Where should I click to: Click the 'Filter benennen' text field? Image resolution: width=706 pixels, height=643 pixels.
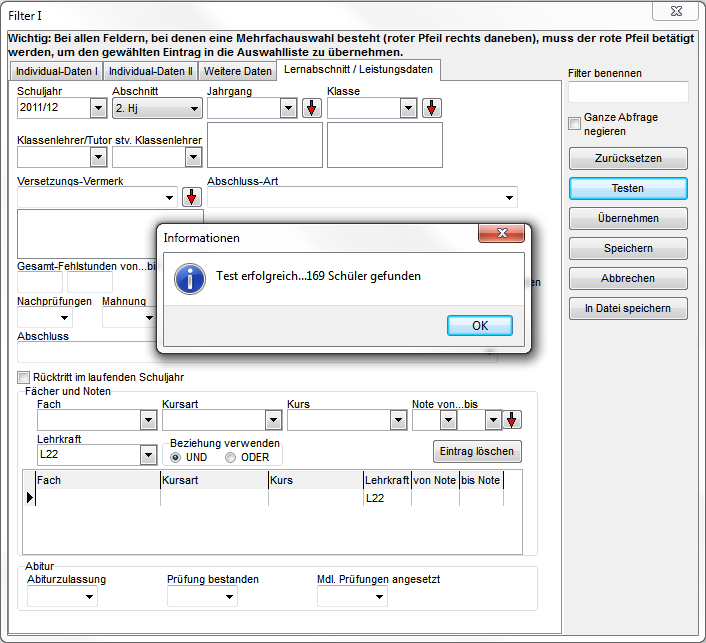click(x=628, y=93)
